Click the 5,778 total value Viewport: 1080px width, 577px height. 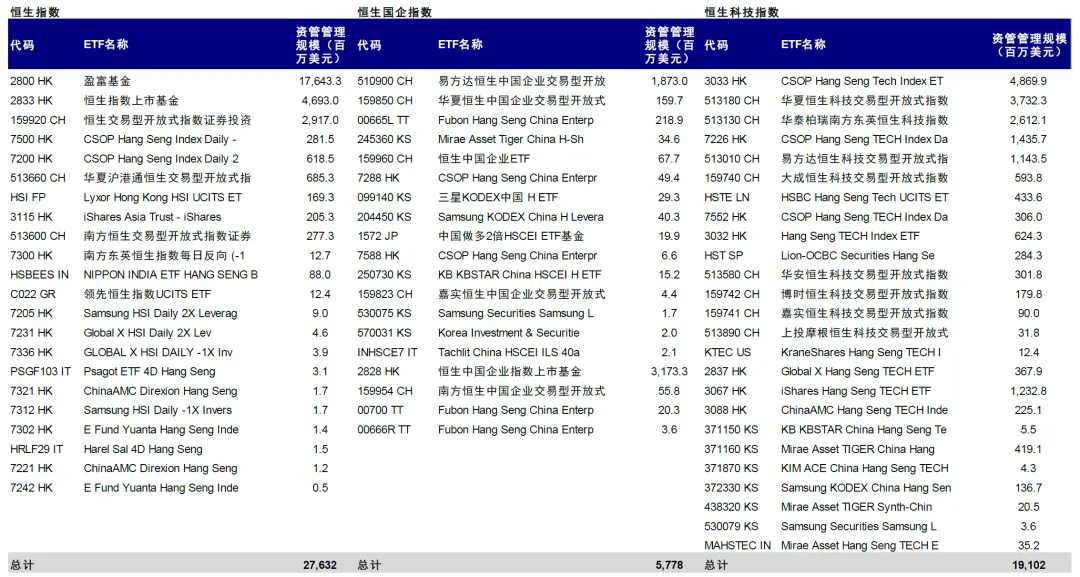coord(669,565)
